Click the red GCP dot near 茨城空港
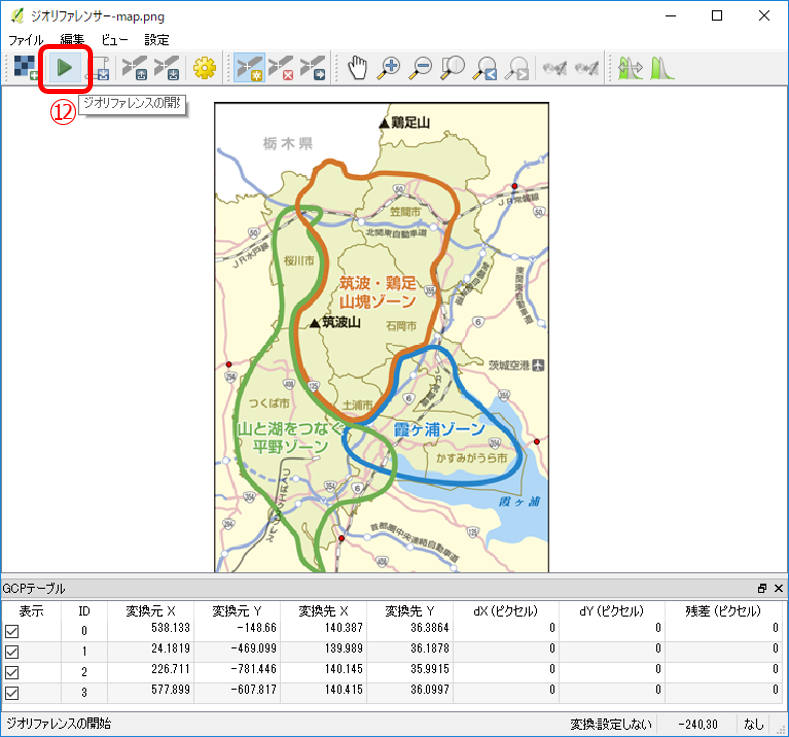This screenshot has width=789, height=737. (x=536, y=442)
